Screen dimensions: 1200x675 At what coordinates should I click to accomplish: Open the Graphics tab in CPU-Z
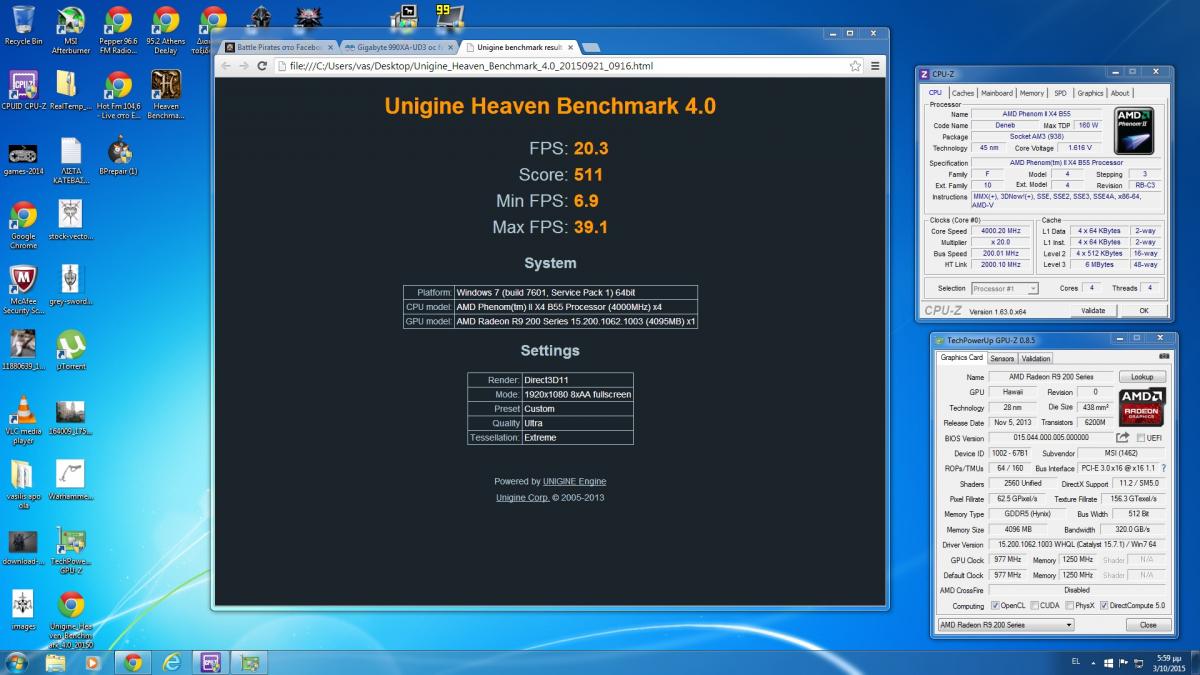click(1090, 93)
